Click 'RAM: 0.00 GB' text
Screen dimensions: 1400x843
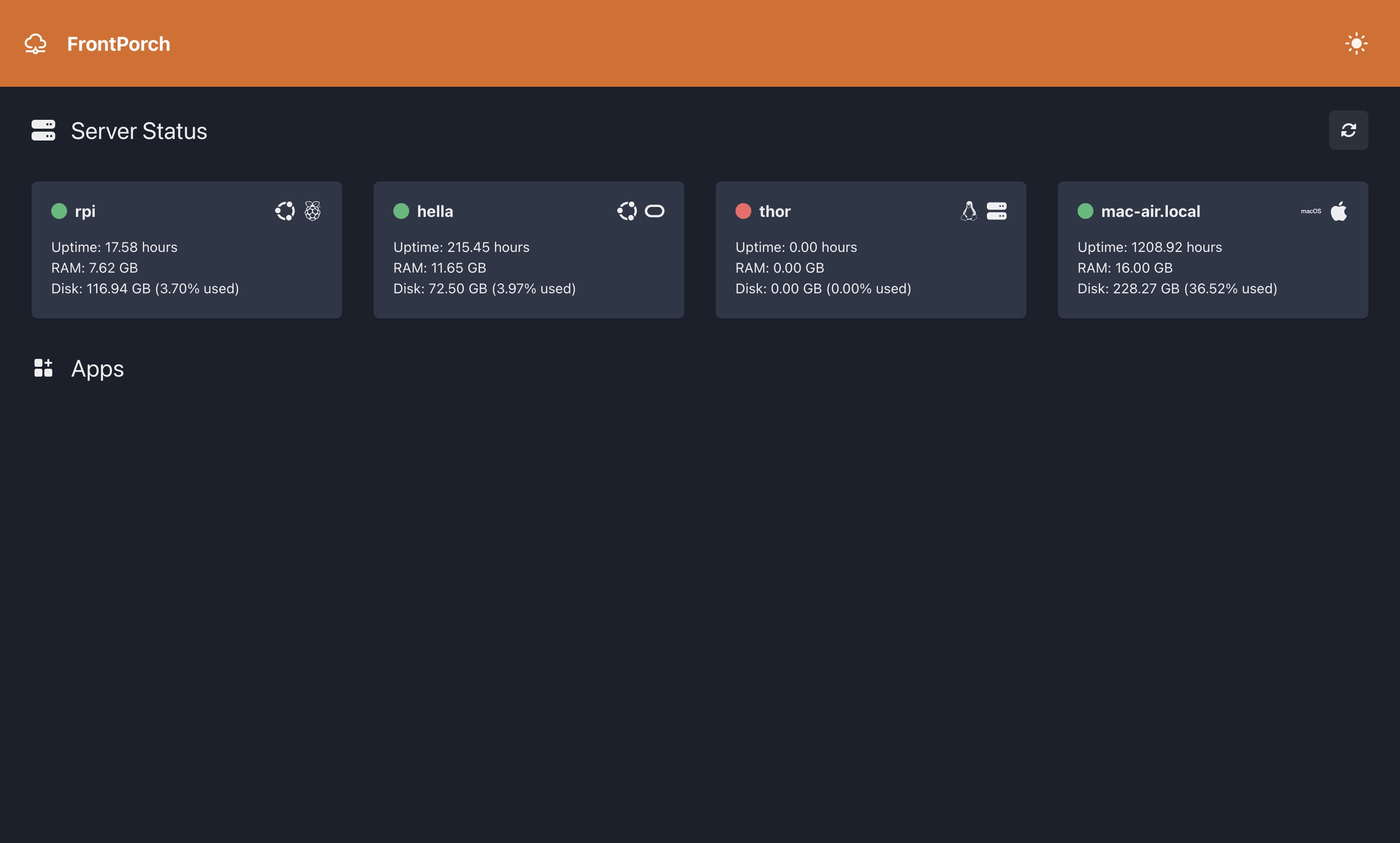(x=780, y=268)
